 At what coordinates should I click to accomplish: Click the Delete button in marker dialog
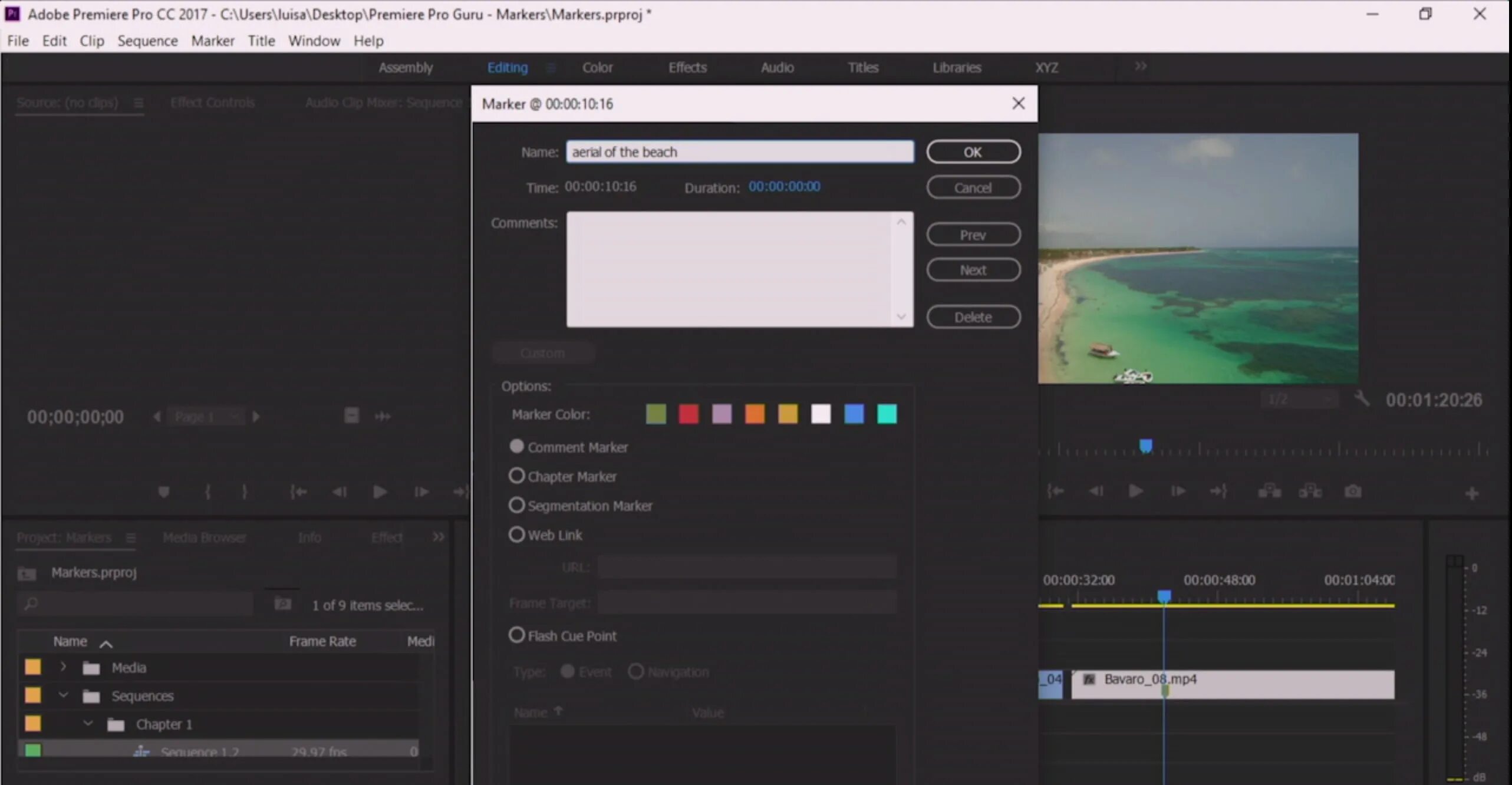coord(973,317)
